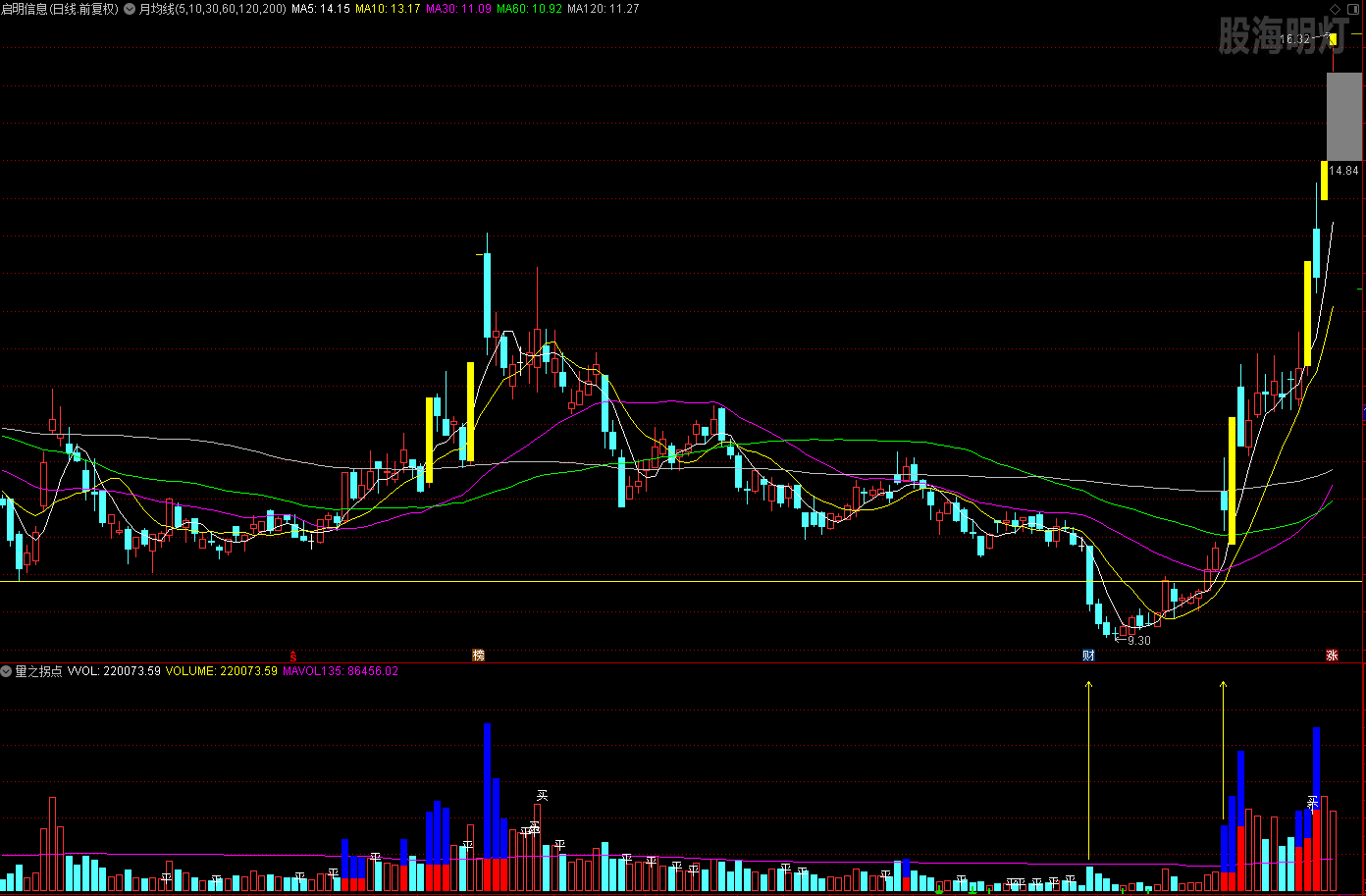
Task: Toggle the side panel icon at top right
Action: (x=1355, y=9)
